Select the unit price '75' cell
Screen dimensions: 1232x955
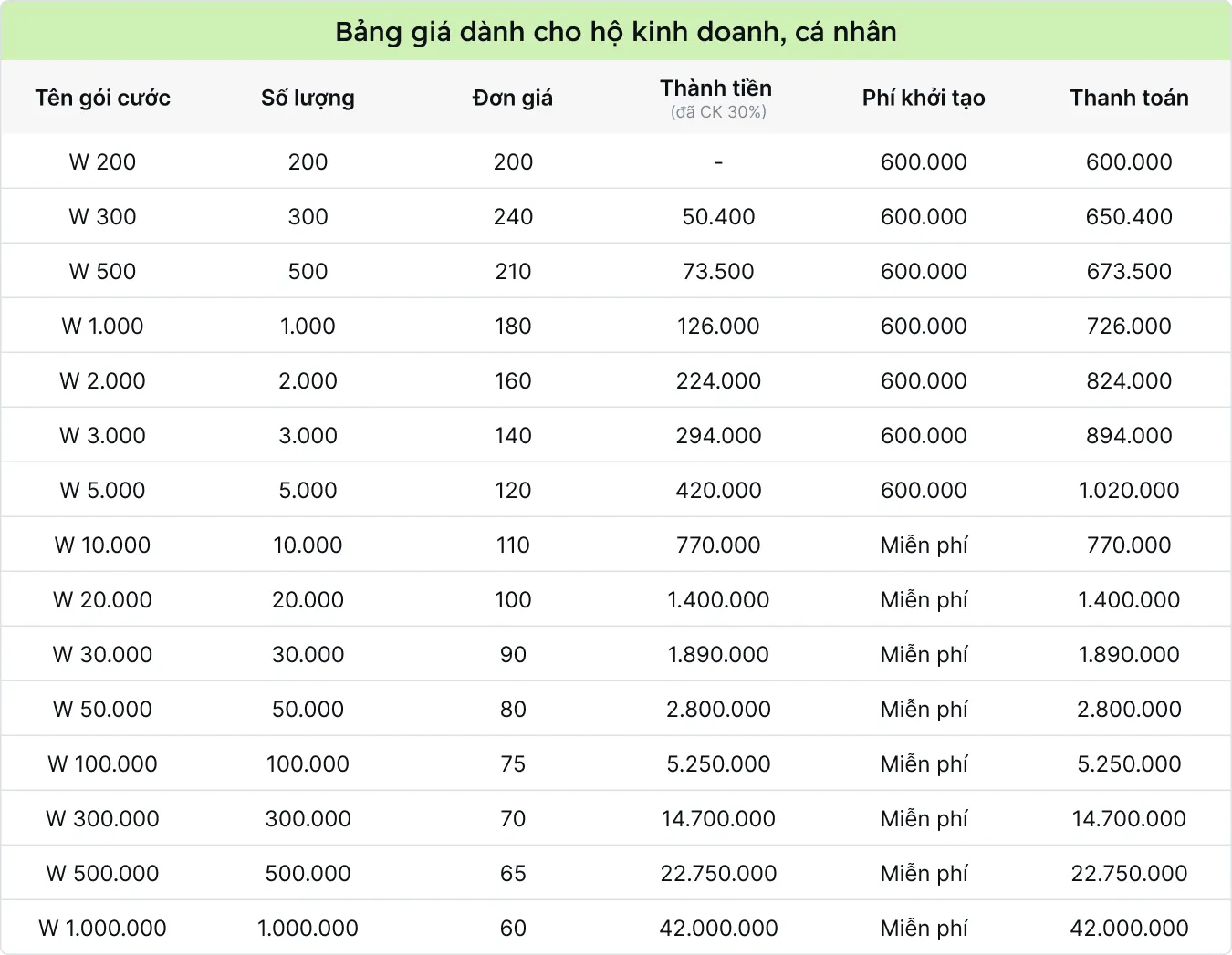click(x=513, y=763)
